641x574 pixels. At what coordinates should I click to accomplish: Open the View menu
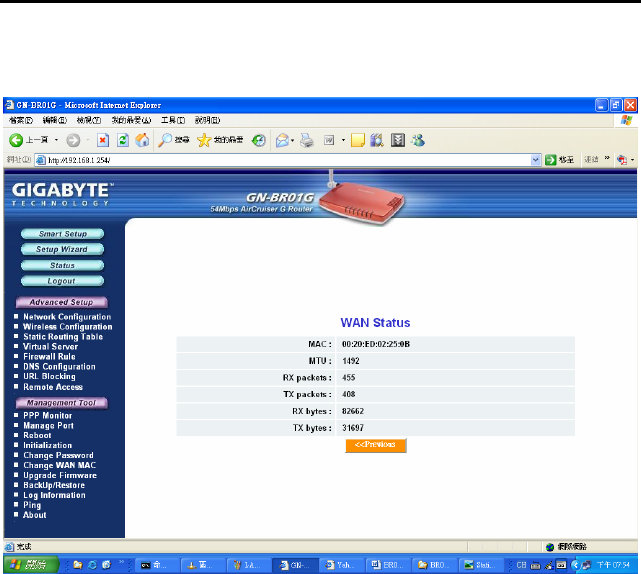[89, 120]
